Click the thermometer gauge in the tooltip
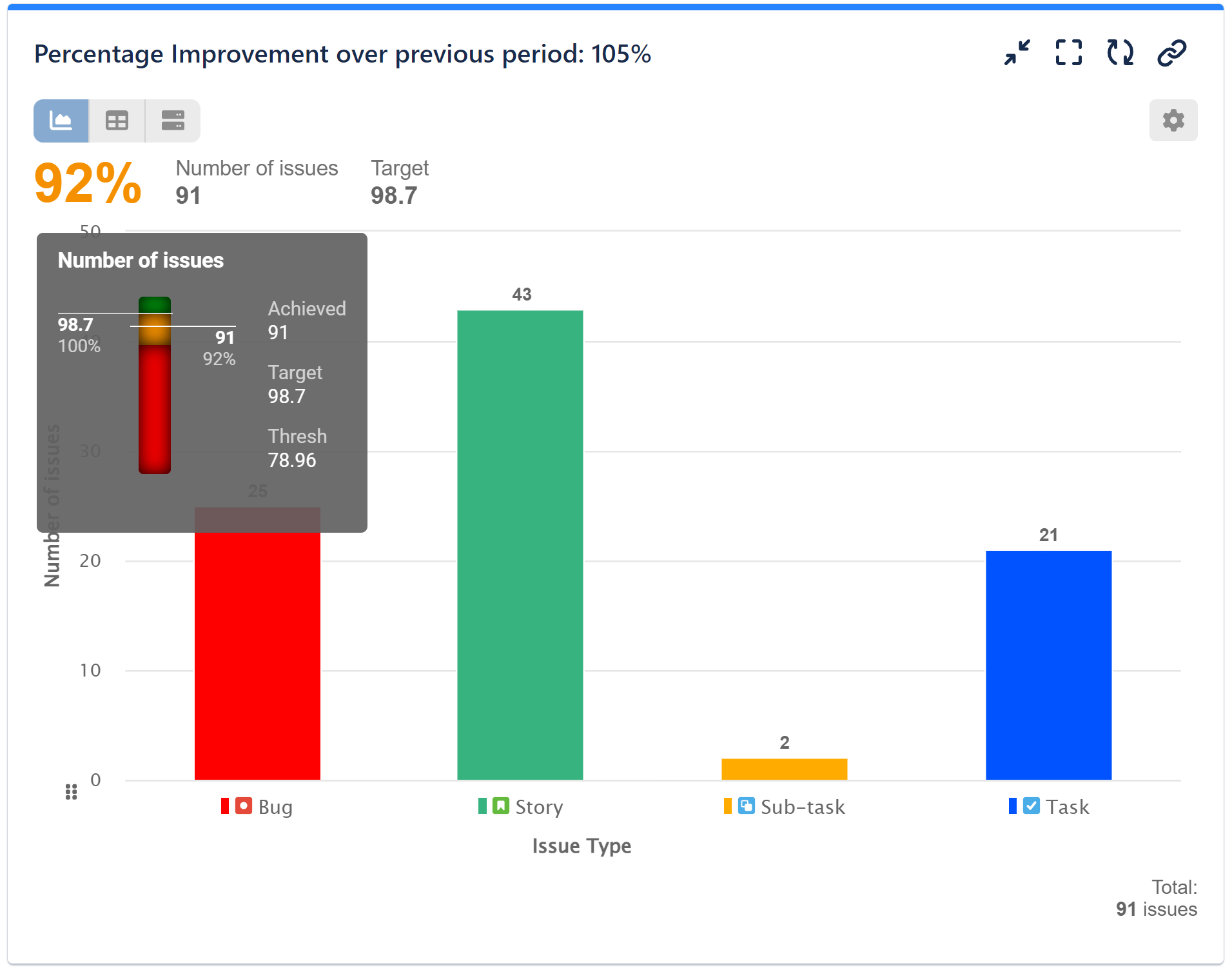Screen dimensions: 1232x970 pyautogui.click(x=153, y=384)
